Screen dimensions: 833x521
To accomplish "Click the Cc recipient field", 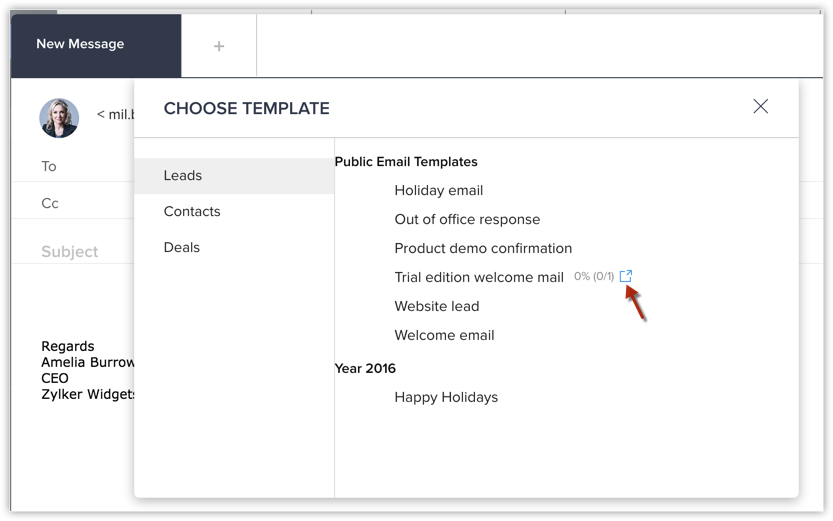I will [73, 203].
